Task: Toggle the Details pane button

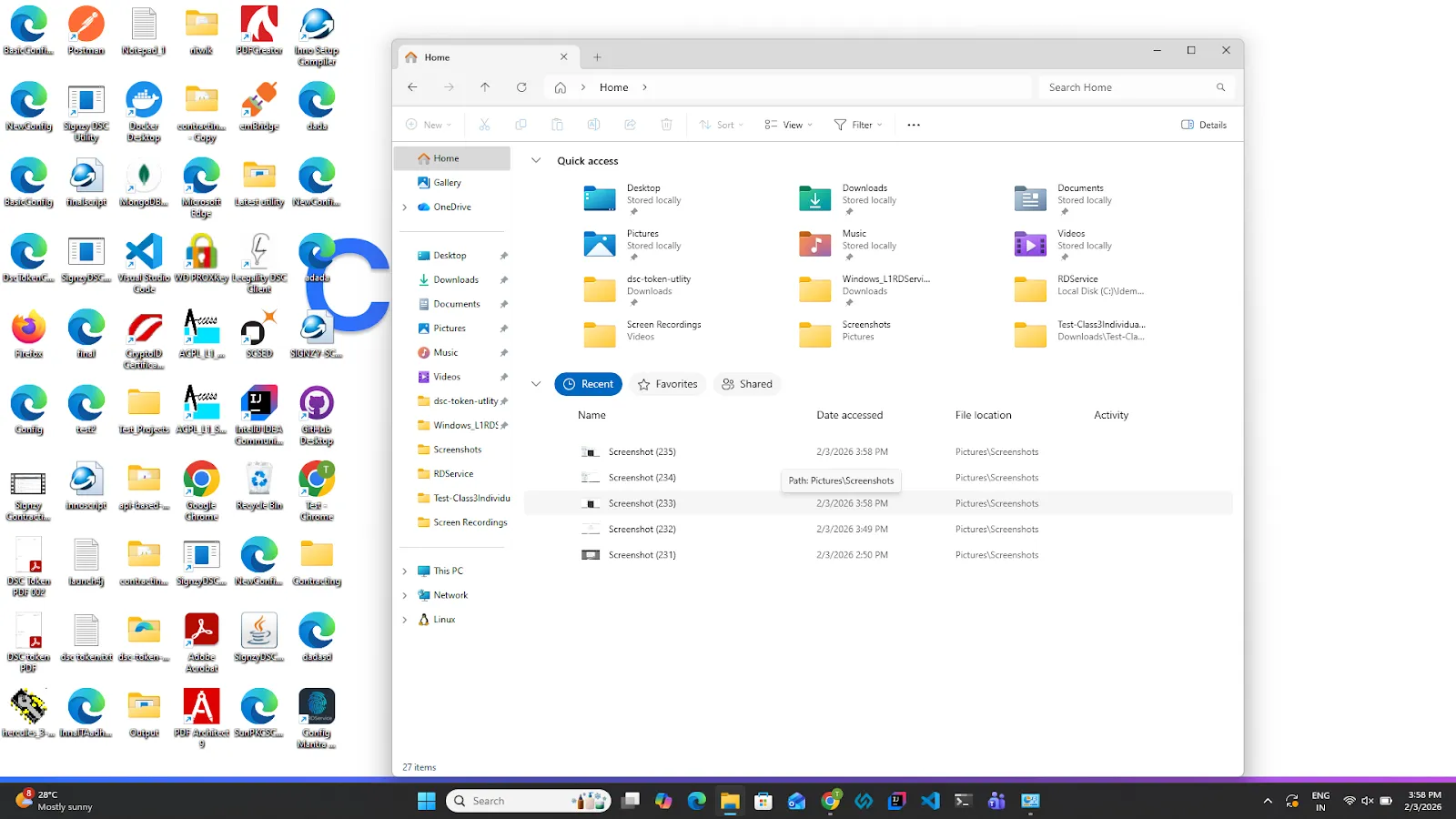Action: [x=1204, y=125]
